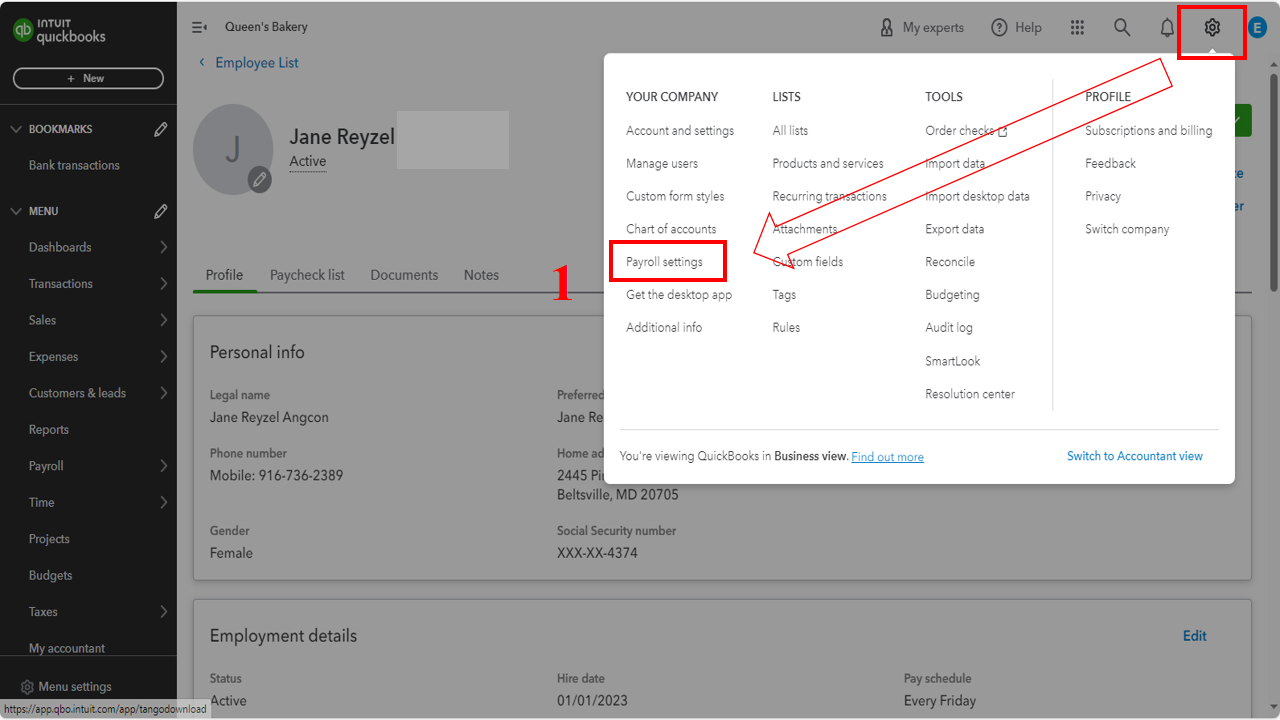Collapse the navigation menu icon
This screenshot has height=720, width=1280.
pyautogui.click(x=200, y=28)
